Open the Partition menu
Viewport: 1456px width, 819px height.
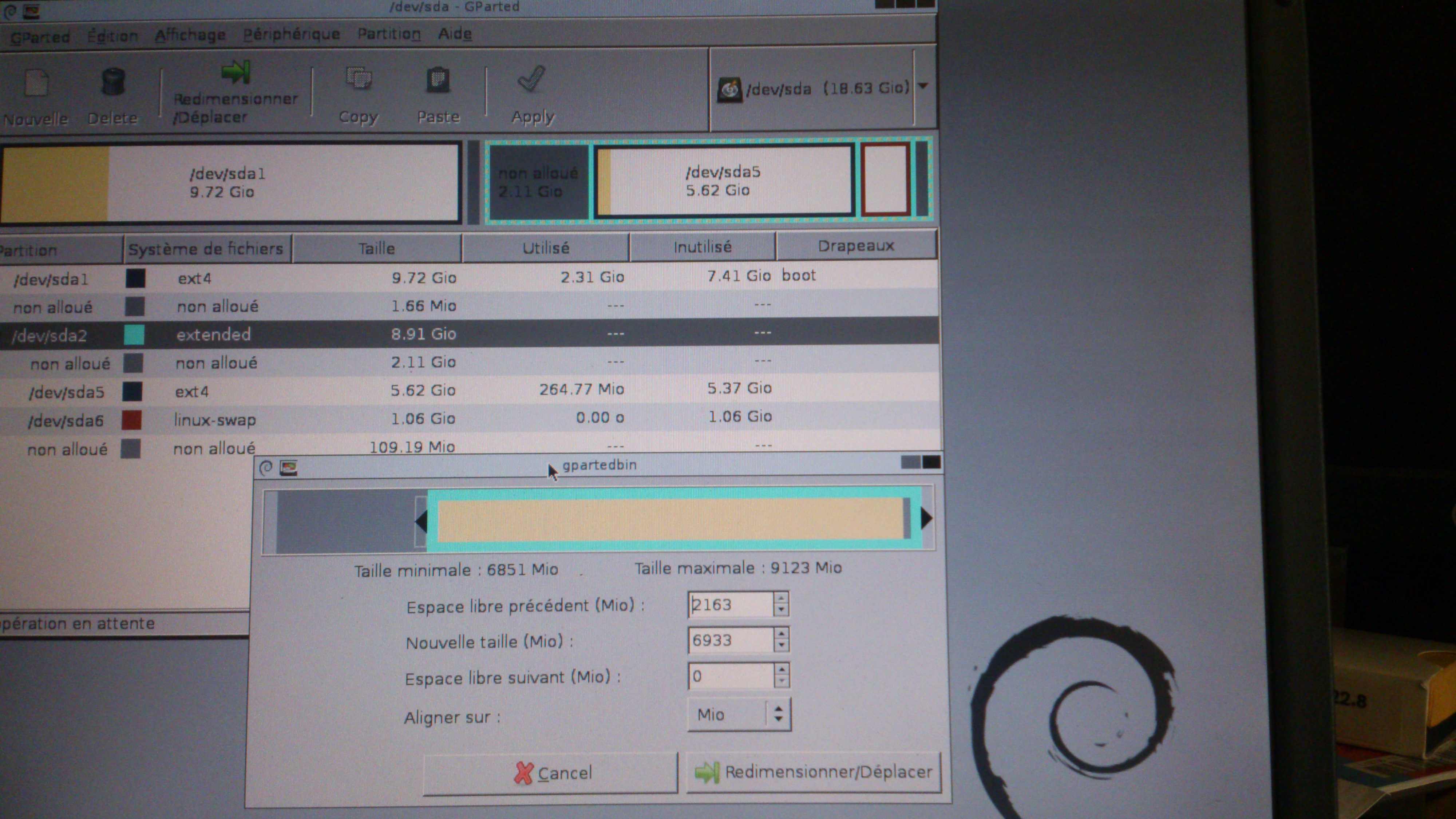389,33
